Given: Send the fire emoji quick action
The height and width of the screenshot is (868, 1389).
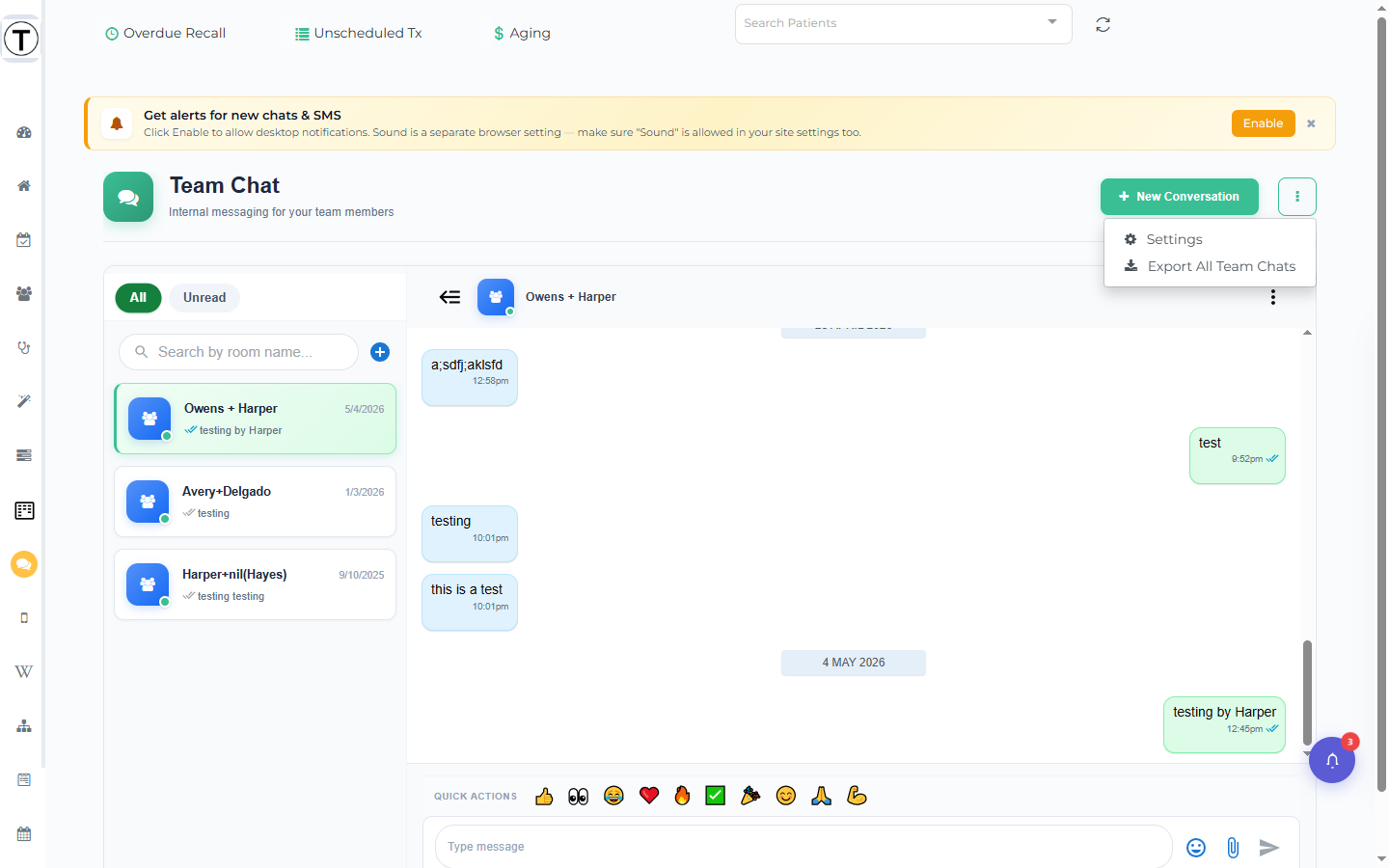Looking at the screenshot, I should [682, 796].
